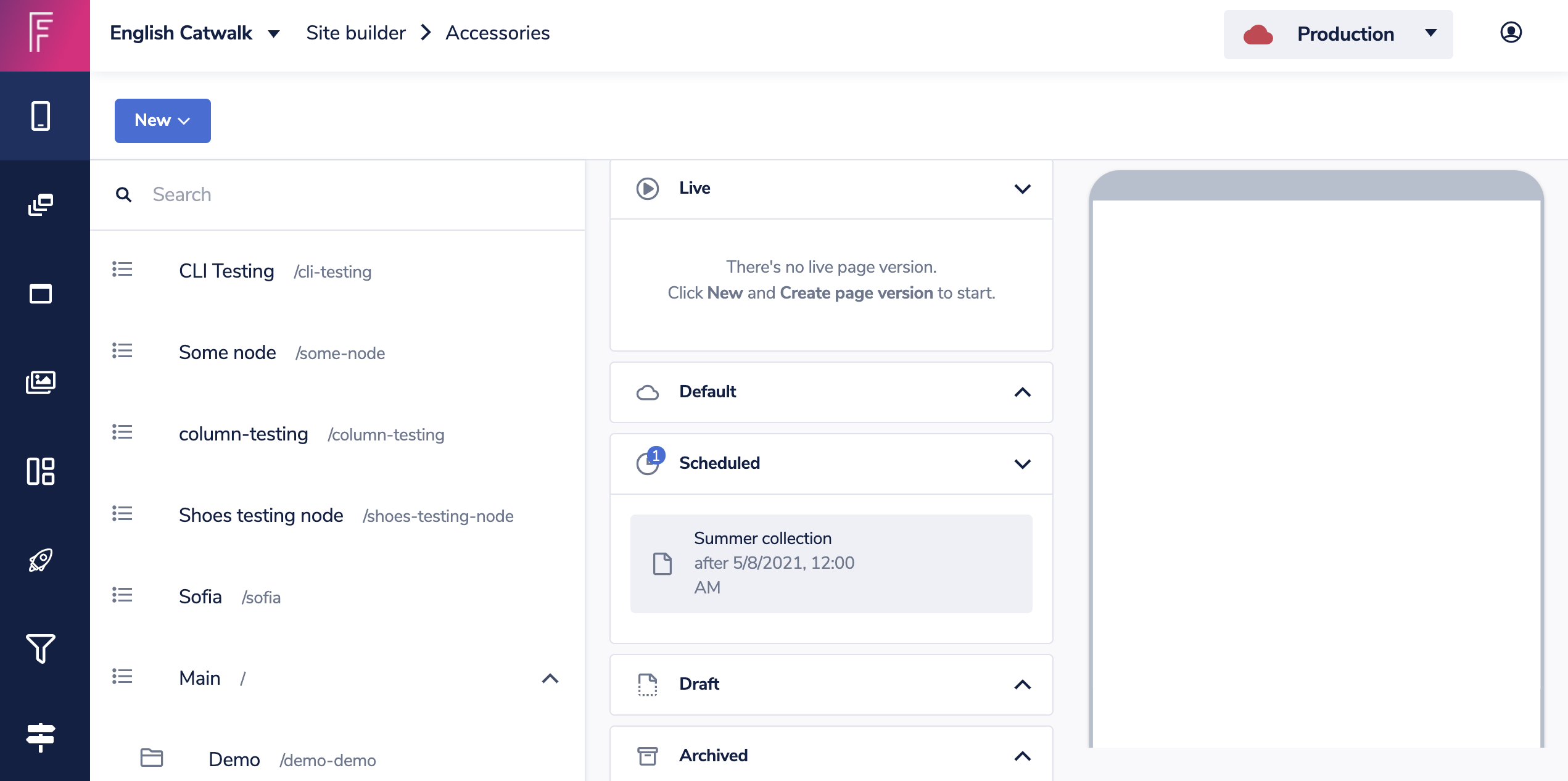The image size is (1568, 781).
Task: Click the browser window sidebar icon
Action: coord(41,294)
